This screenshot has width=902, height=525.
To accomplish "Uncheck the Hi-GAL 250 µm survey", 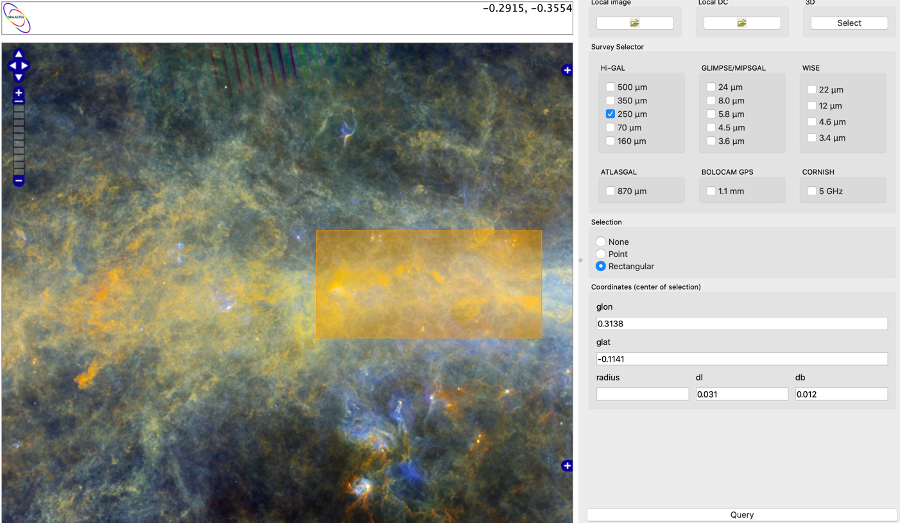I will click(610, 114).
